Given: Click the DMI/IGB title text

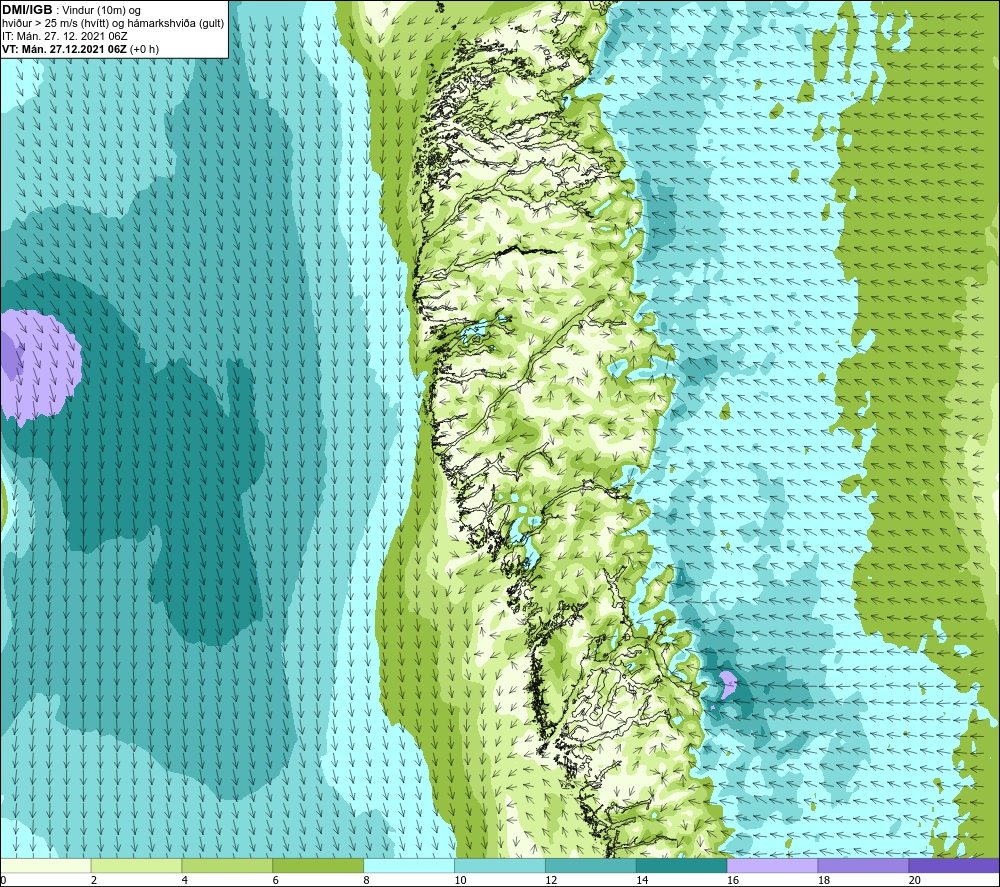Looking at the screenshot, I should (27, 10).
